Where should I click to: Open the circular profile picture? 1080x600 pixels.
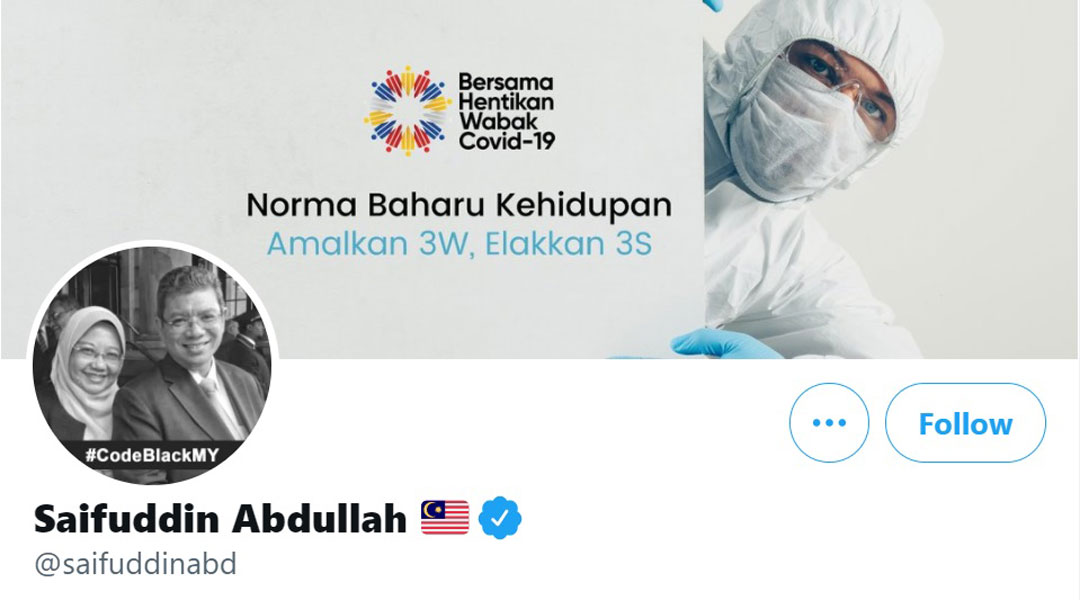[152, 363]
